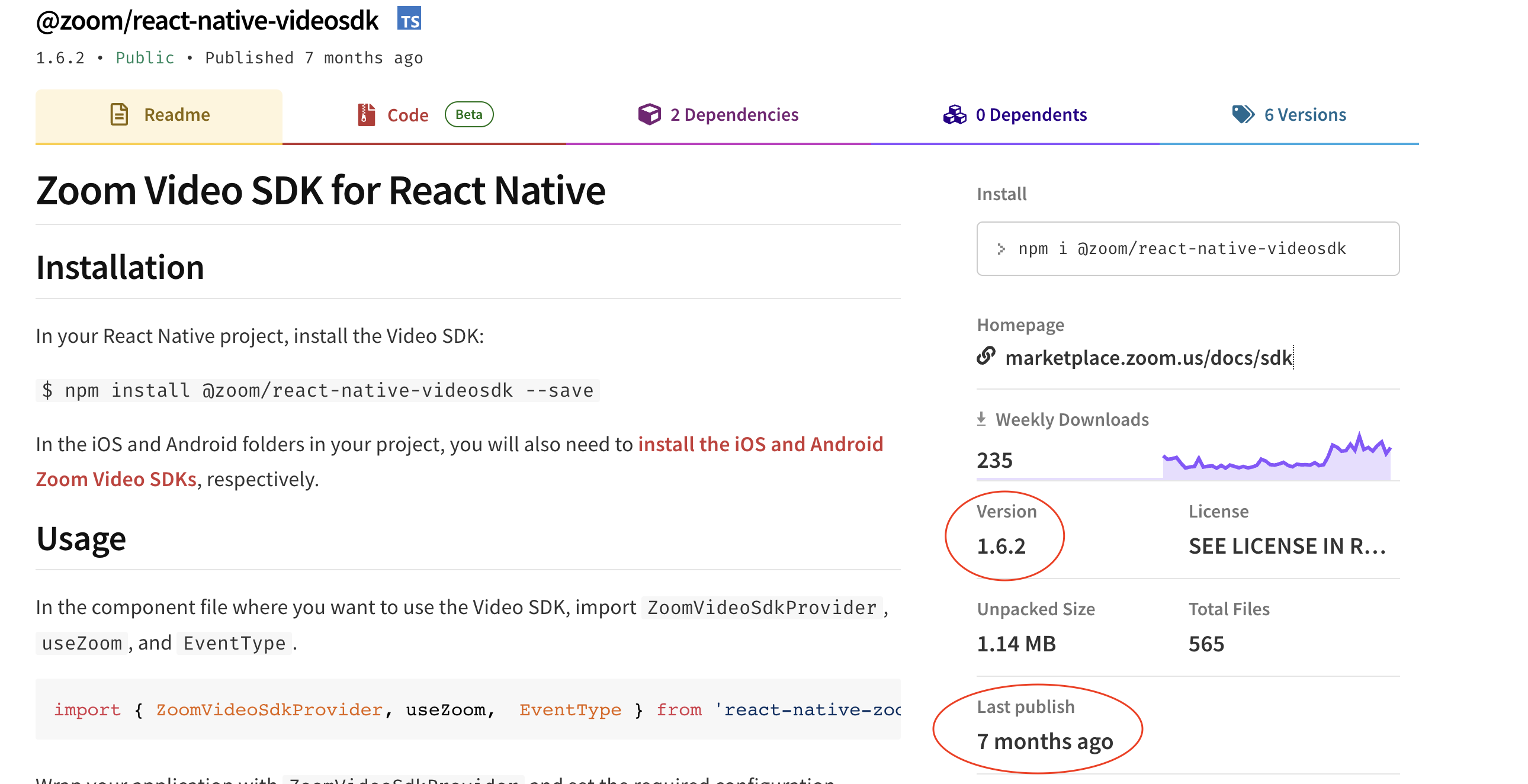This screenshot has height=784, width=1528.
Task: Open marketplace.zoom.us/docs/sdk homepage link
Action: pos(1148,358)
